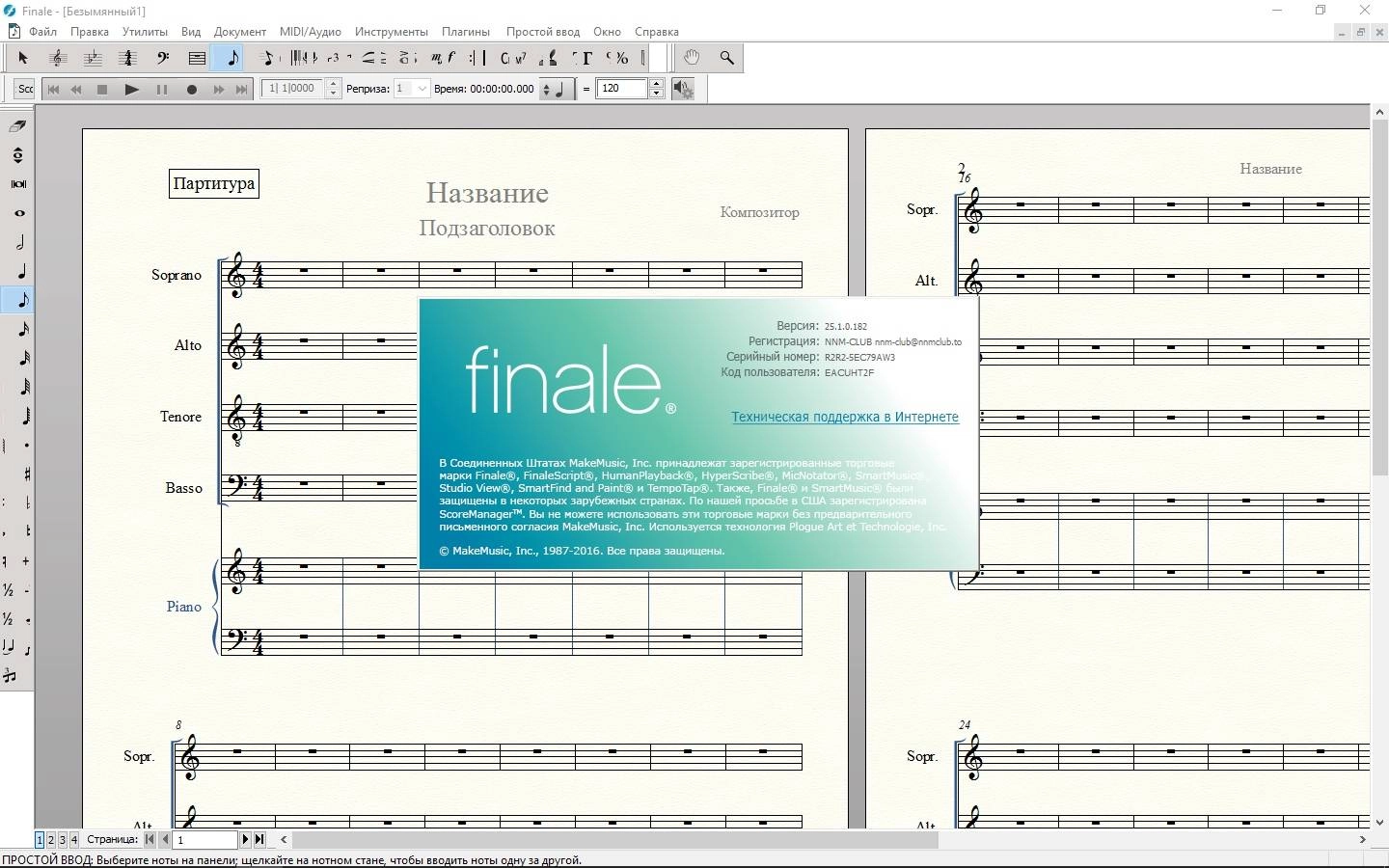Click the horizontal scrollbar thumb
Screen dimensions: 1389x868
point(615,839)
